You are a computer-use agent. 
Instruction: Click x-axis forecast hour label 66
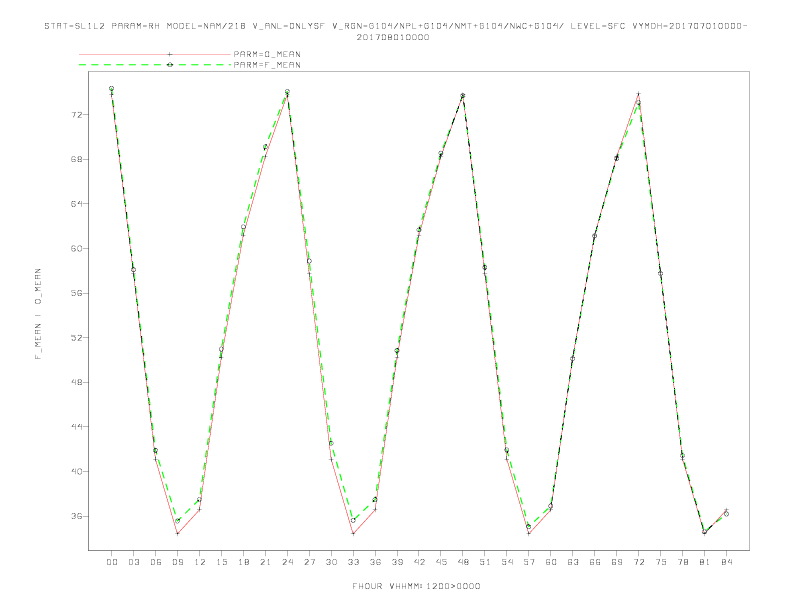(x=595, y=562)
